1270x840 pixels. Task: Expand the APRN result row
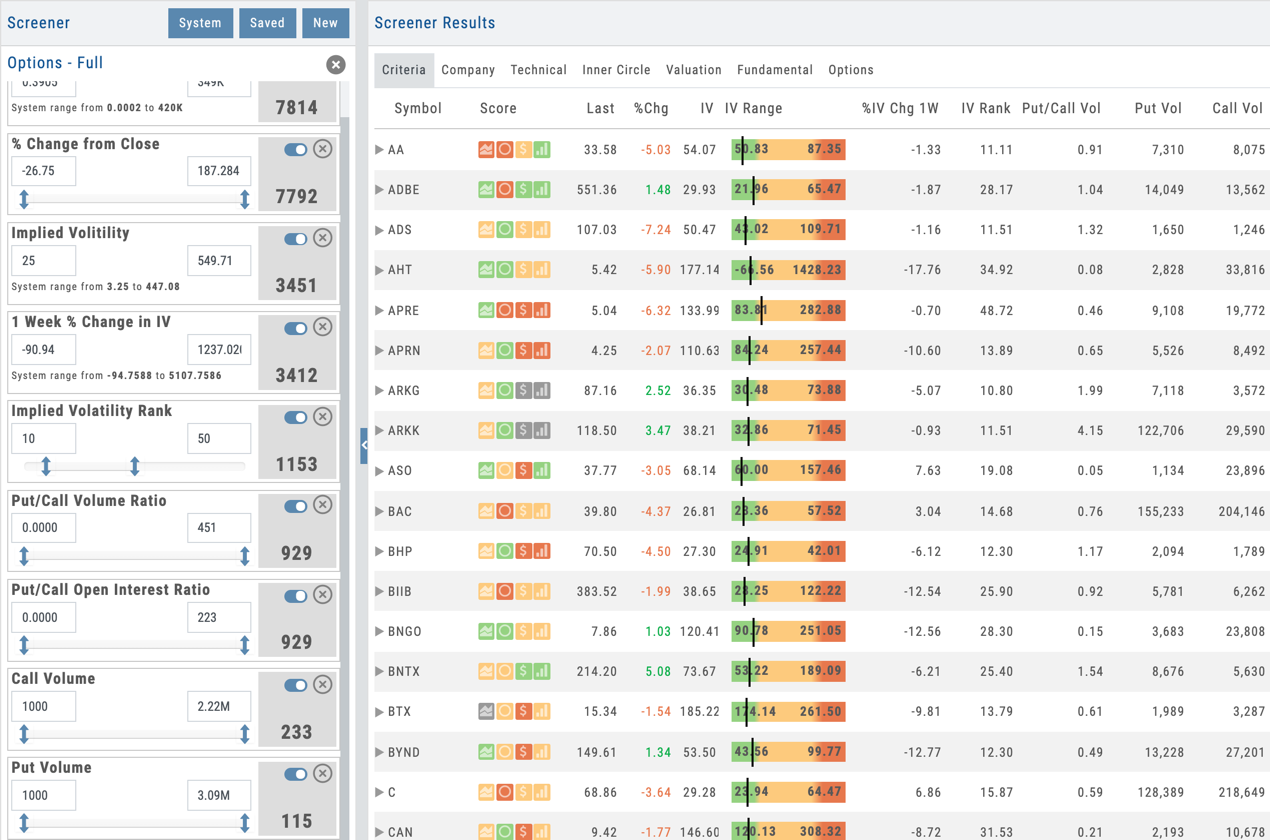379,351
